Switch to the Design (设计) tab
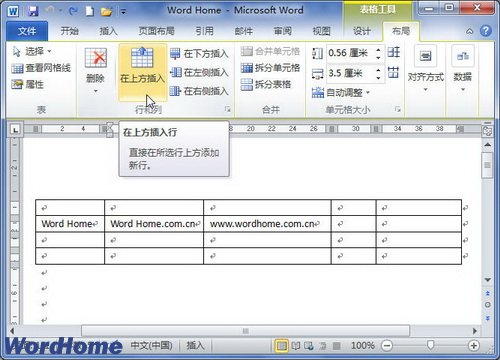500x360 pixels. click(362, 31)
